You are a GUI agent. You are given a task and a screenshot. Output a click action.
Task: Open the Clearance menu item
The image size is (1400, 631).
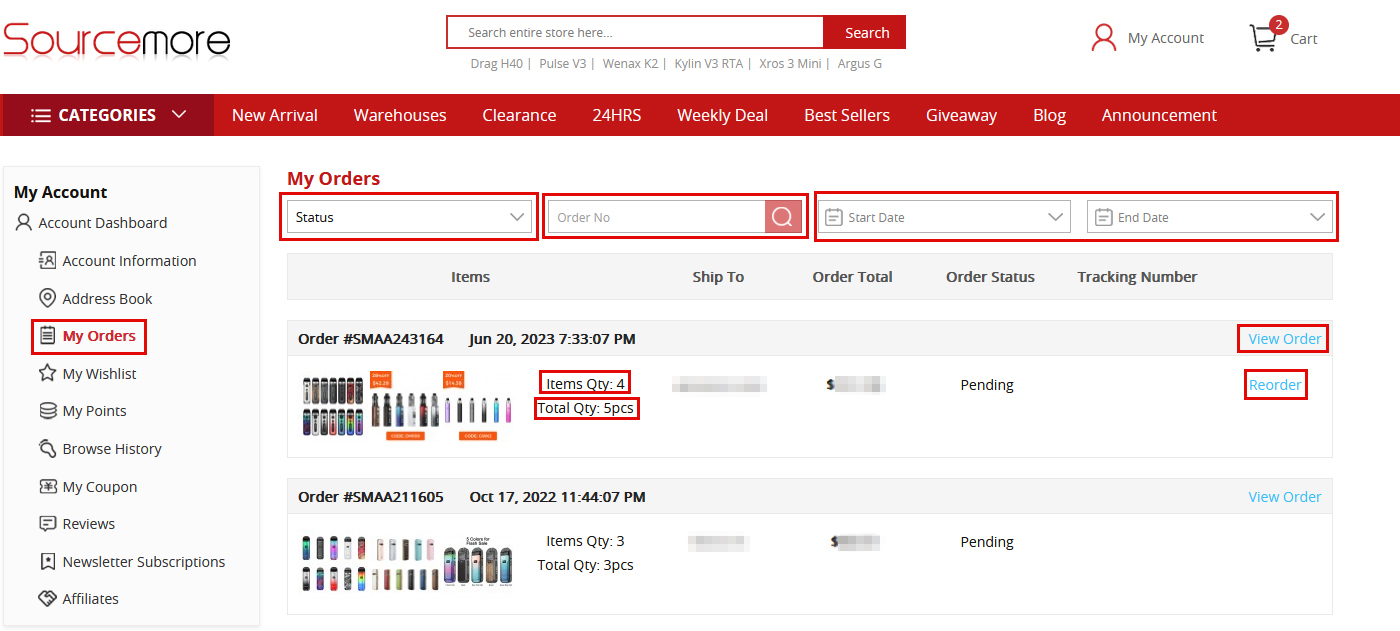519,115
